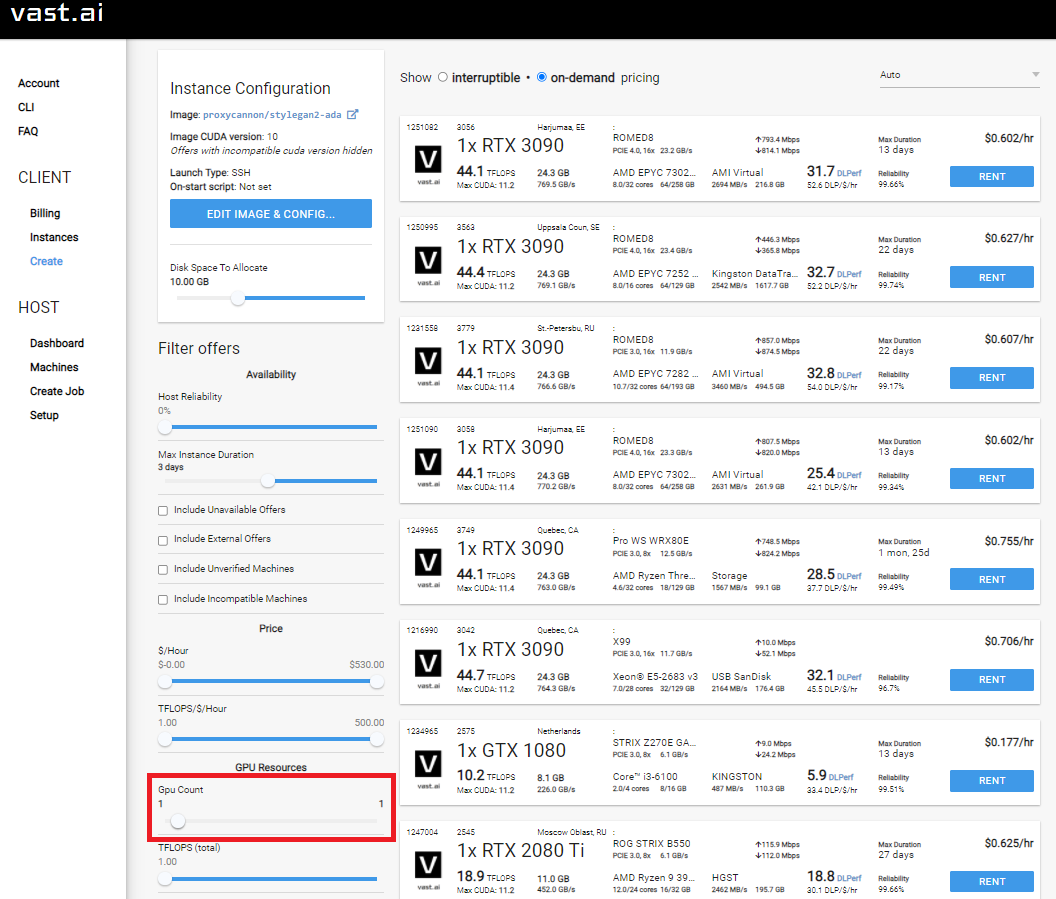
Task: Click TFLOPS/$/Hour minimum slider handle
Action: click(165, 739)
